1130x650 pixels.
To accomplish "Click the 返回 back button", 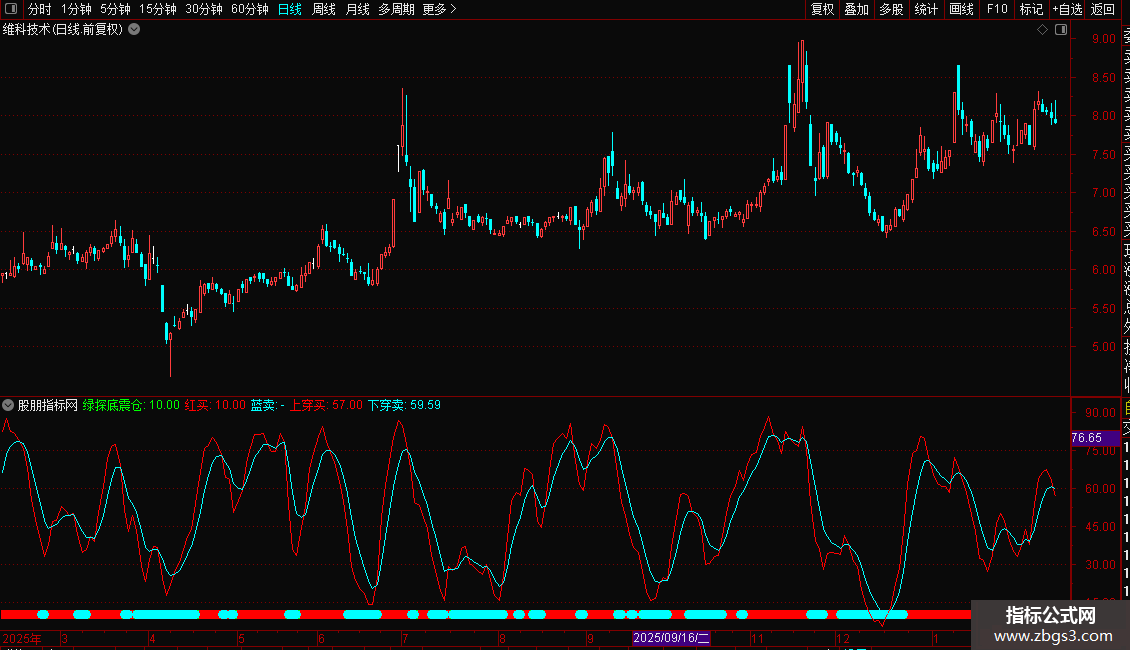I will click(1103, 9).
